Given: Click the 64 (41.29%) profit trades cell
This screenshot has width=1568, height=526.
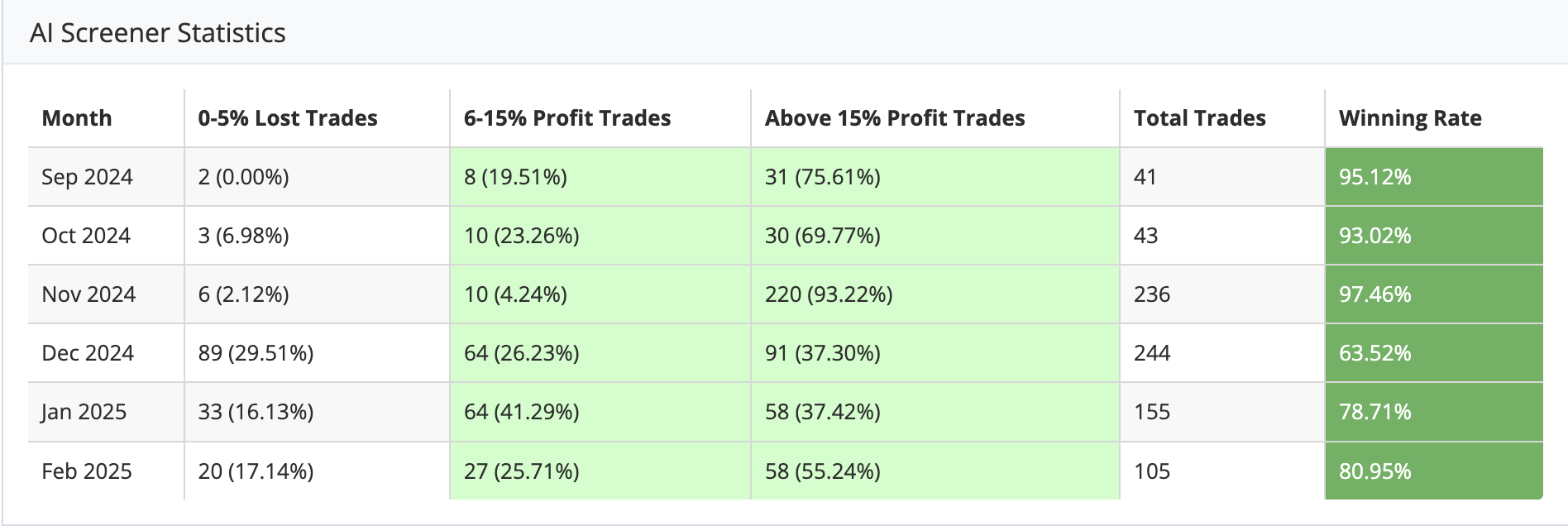Looking at the screenshot, I should click(521, 412).
